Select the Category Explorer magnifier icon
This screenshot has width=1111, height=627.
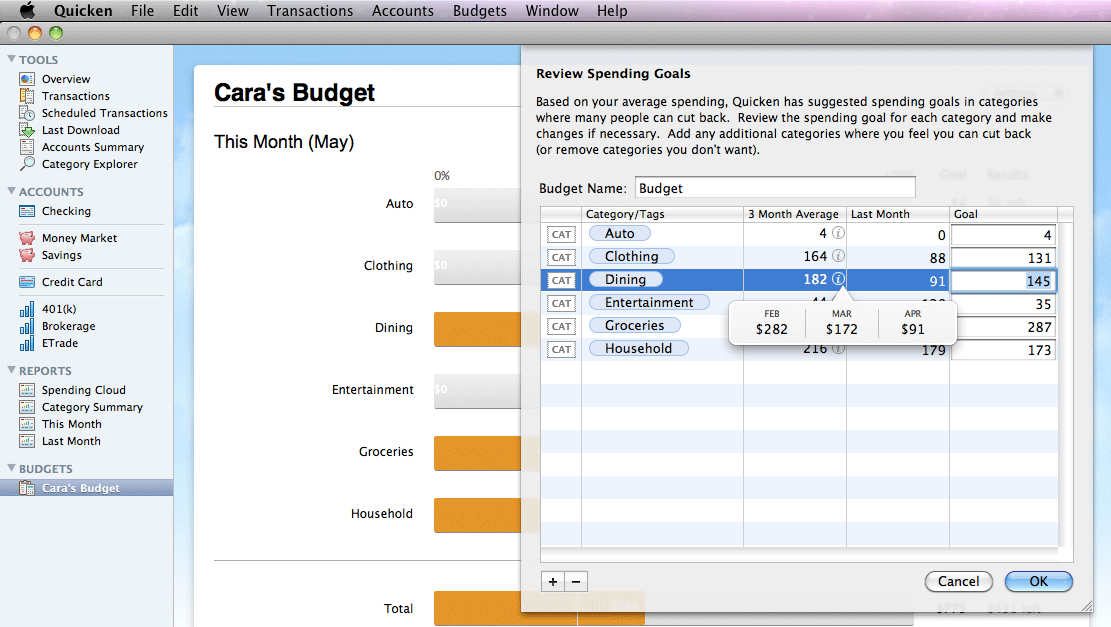(27, 164)
